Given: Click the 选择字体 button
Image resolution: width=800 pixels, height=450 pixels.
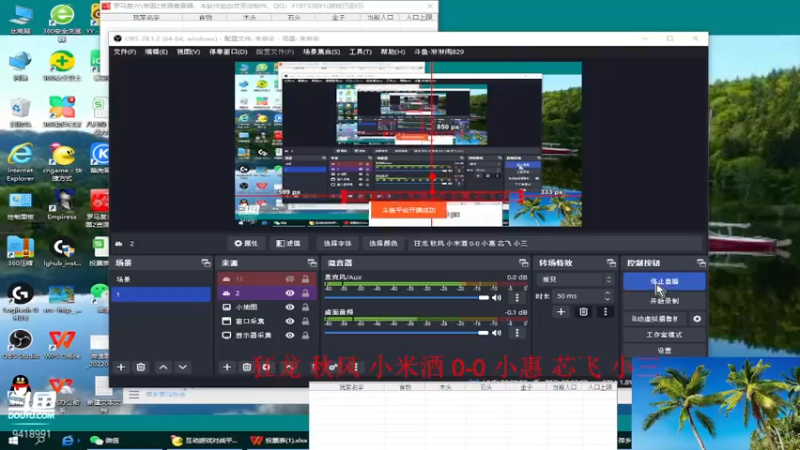Looking at the screenshot, I should (x=337, y=243).
